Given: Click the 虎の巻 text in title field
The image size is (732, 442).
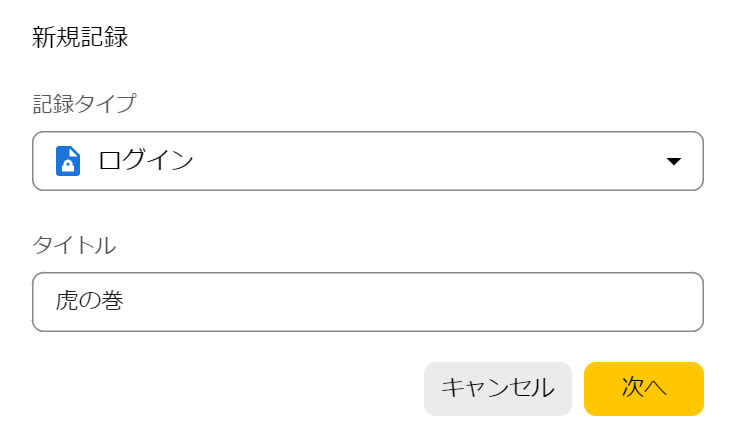Looking at the screenshot, I should (90, 301).
